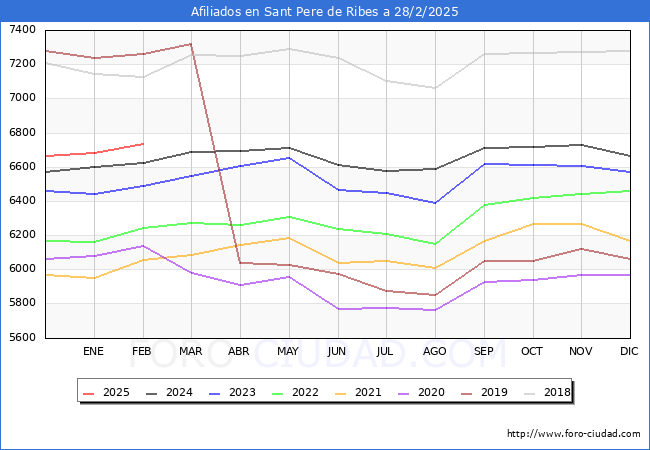Click the 2025 legend label
The image size is (650, 450).
point(116,392)
